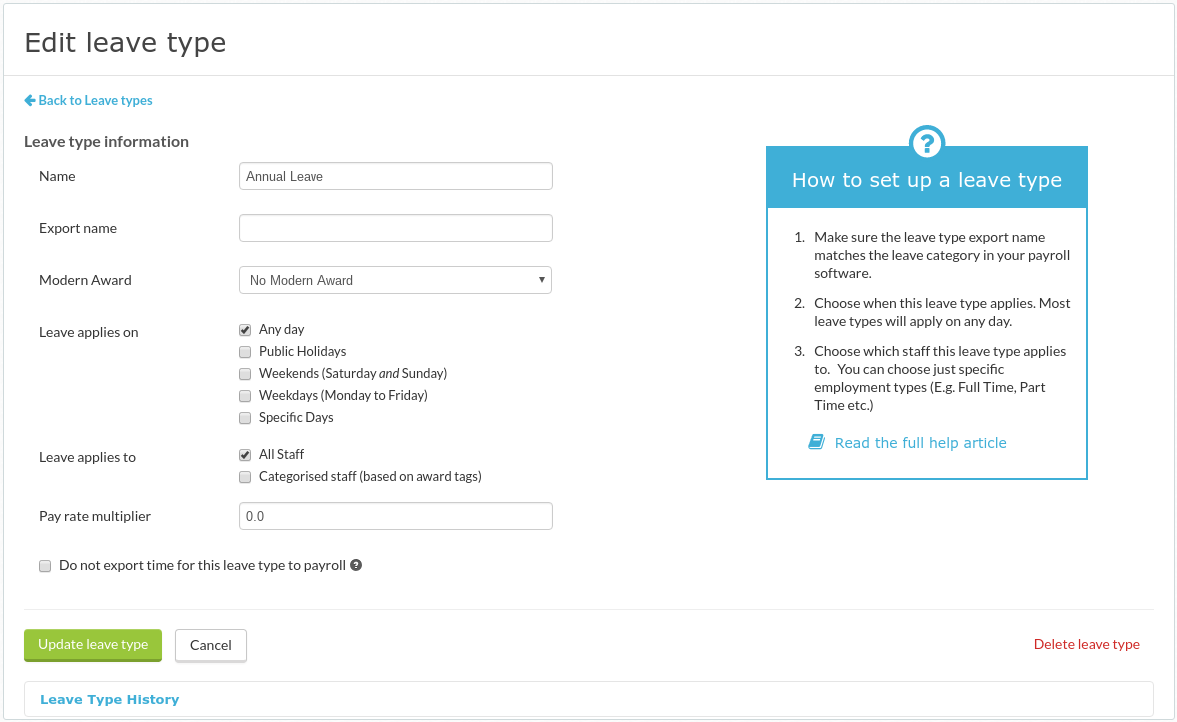Click the Update leave type button
This screenshot has width=1177, height=722.
[92, 645]
